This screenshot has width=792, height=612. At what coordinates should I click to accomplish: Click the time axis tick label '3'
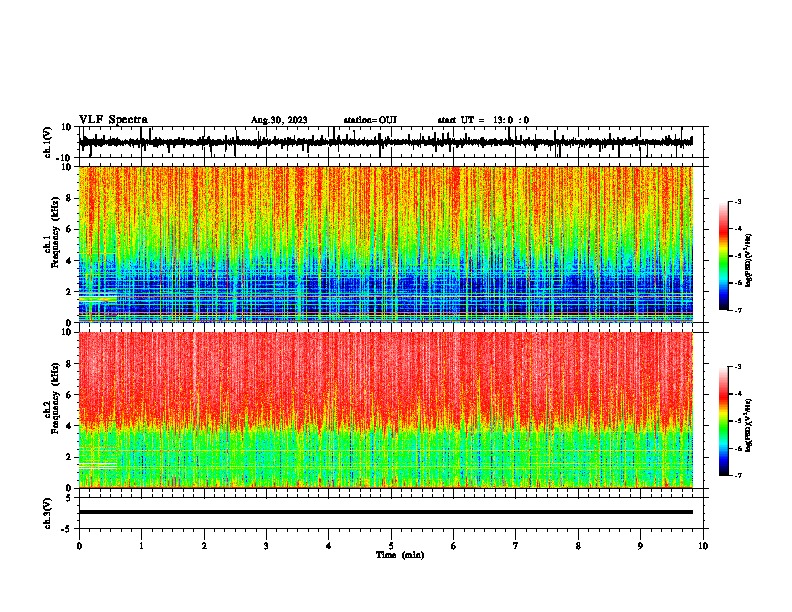pos(266,546)
